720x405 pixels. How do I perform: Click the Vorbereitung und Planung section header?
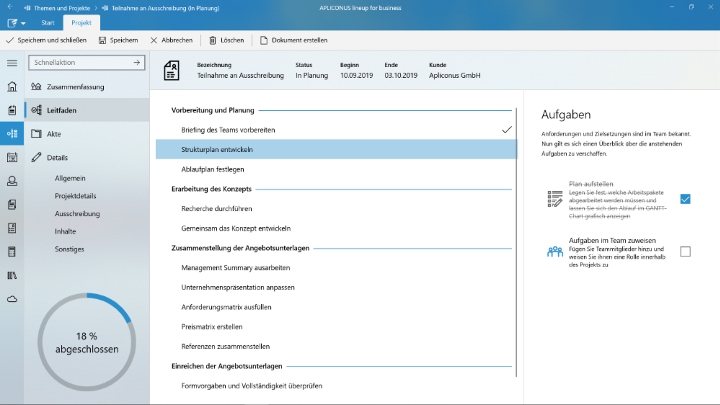click(x=213, y=110)
